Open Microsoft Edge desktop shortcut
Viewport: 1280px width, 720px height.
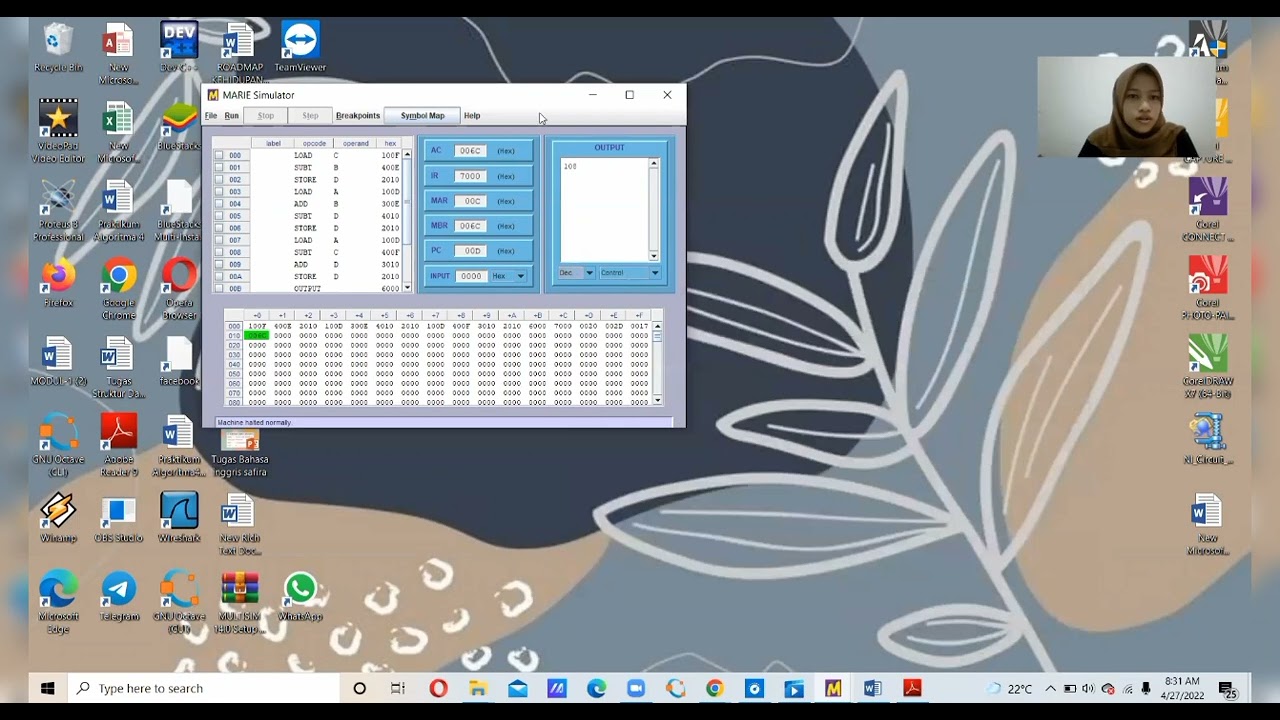(x=58, y=603)
